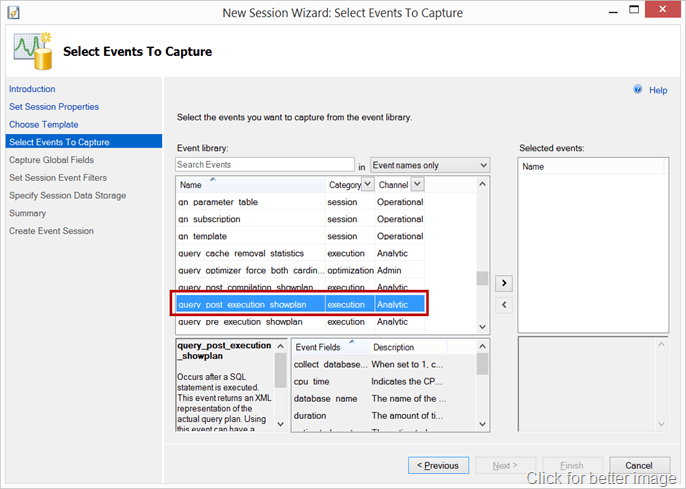Image resolution: width=686 pixels, height=489 pixels.
Task: Cancel the New Session Wizard
Action: (x=638, y=465)
